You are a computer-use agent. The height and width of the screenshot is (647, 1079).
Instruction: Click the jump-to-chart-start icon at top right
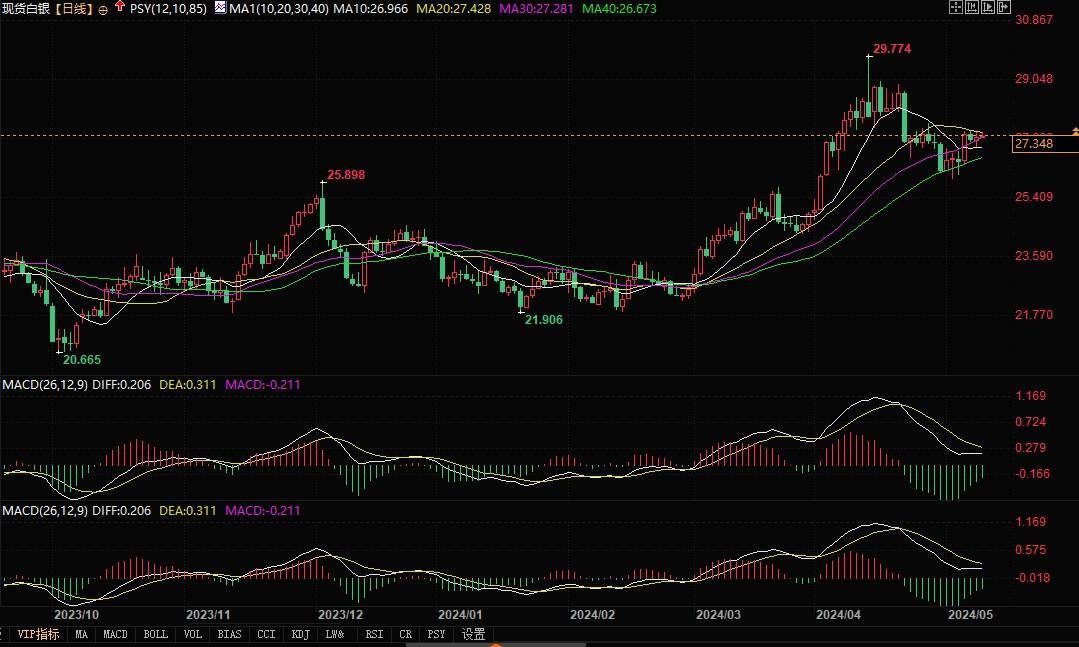pos(971,7)
